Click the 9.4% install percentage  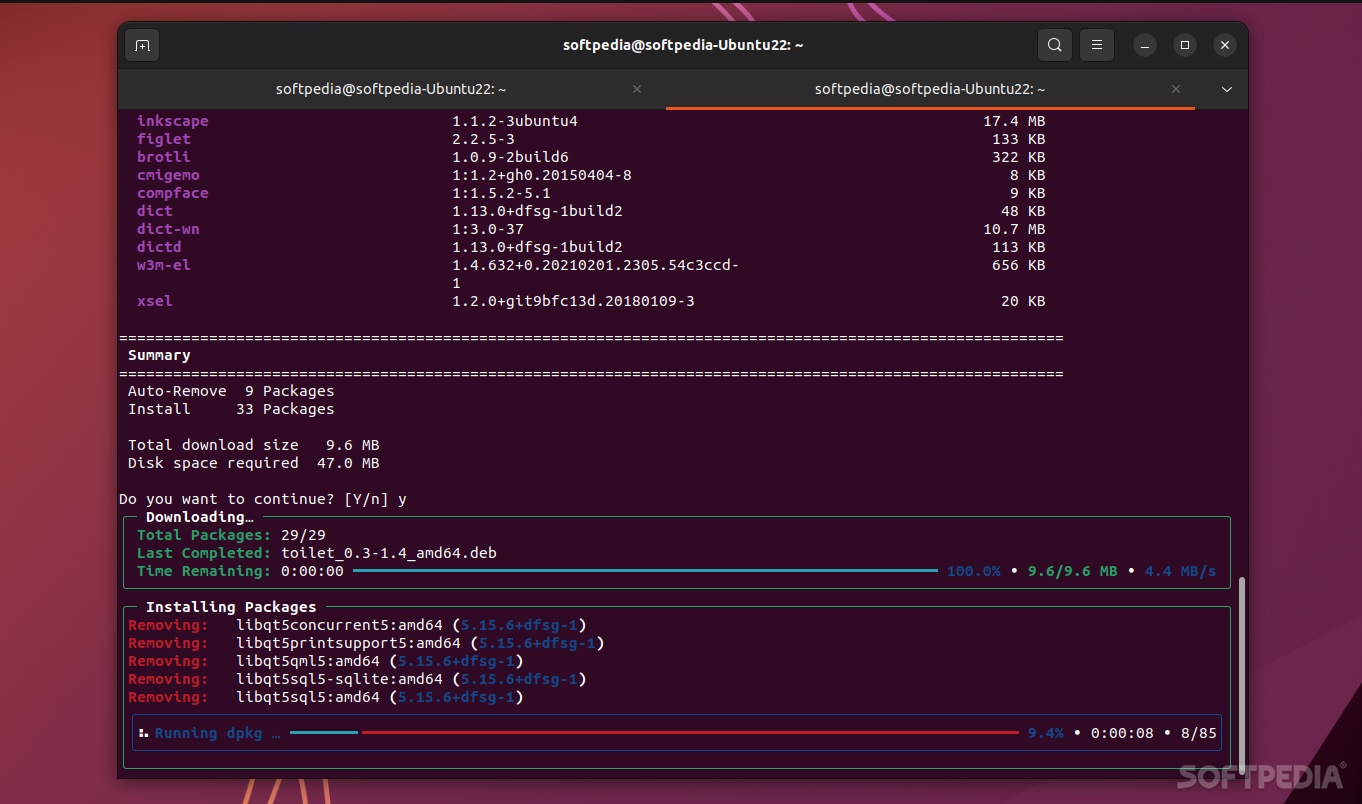(1046, 733)
